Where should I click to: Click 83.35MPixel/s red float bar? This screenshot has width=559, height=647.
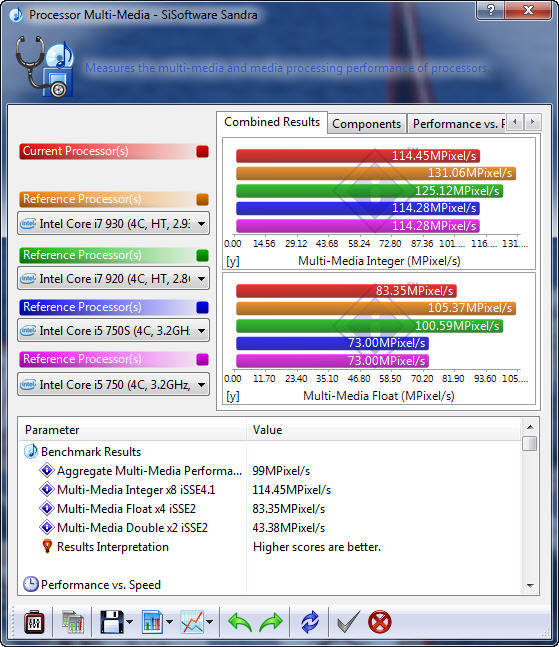tap(346, 291)
